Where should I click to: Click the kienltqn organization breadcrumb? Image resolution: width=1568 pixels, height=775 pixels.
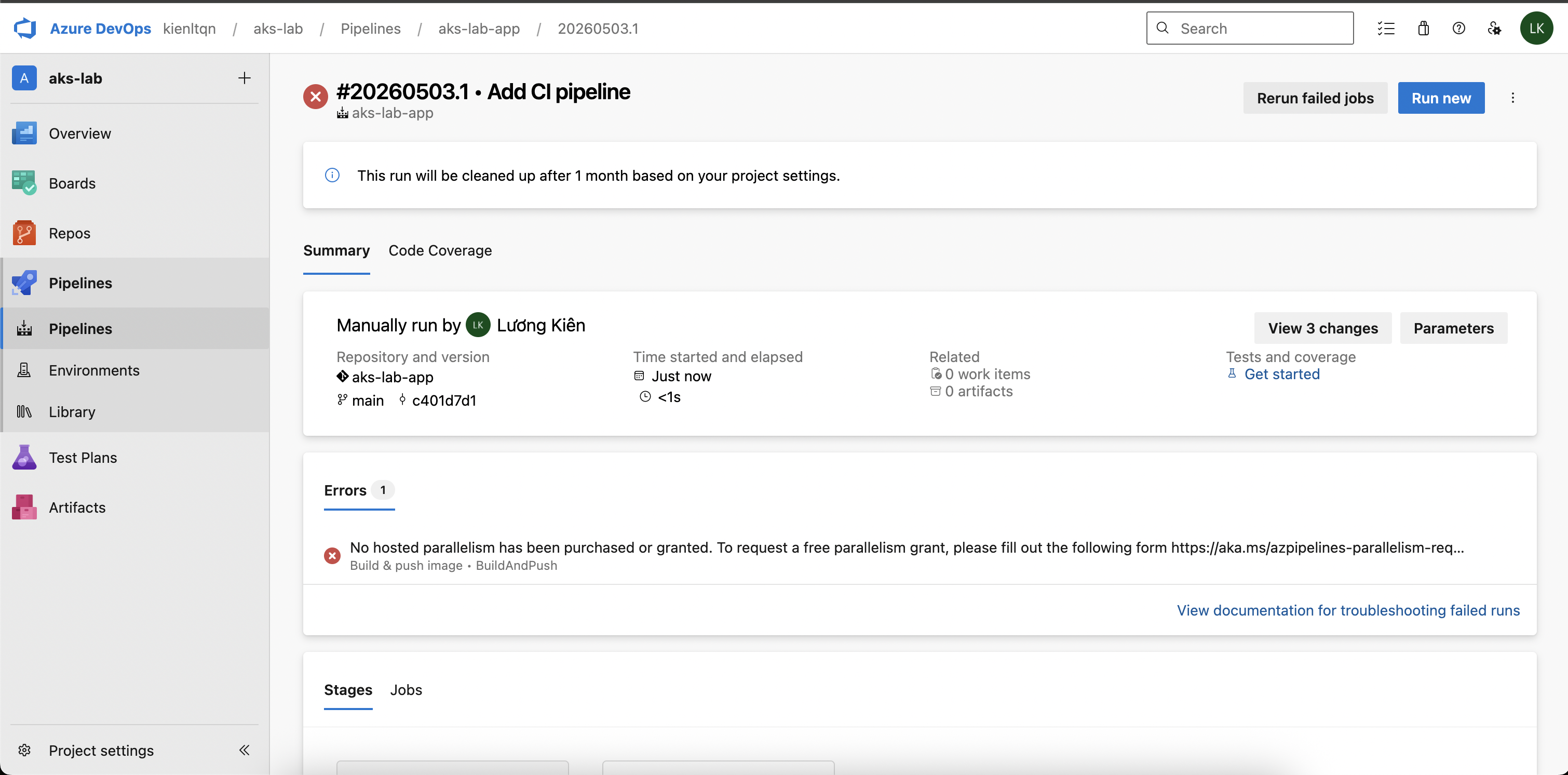point(190,29)
